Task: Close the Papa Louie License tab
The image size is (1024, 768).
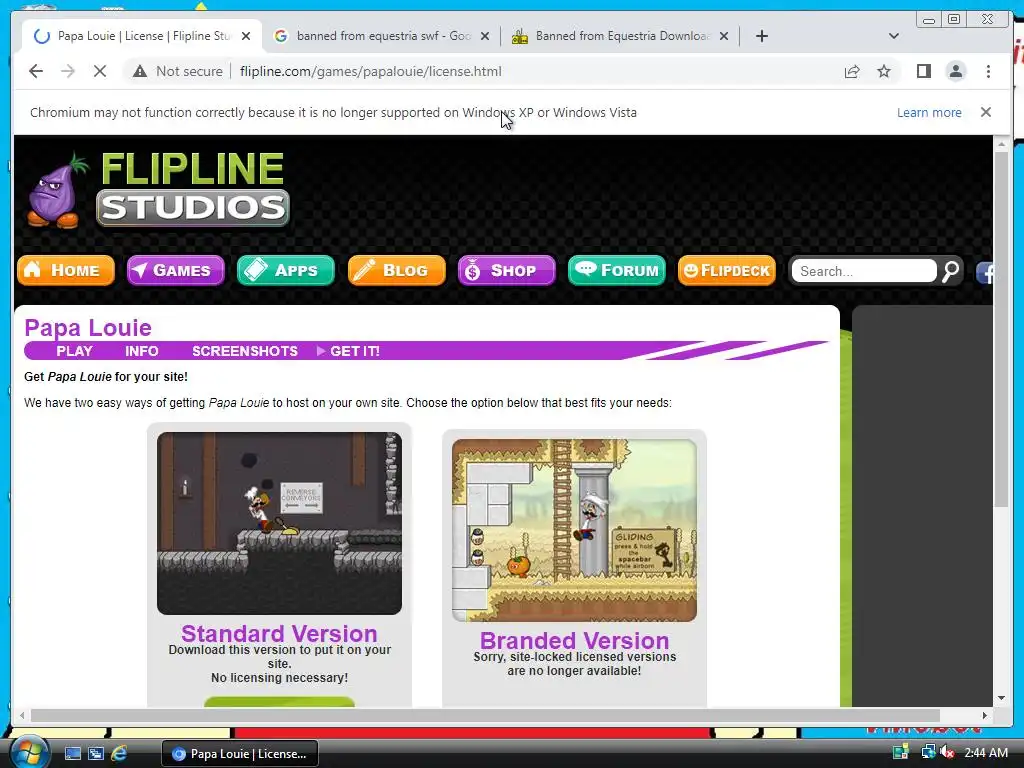Action: pyautogui.click(x=246, y=36)
